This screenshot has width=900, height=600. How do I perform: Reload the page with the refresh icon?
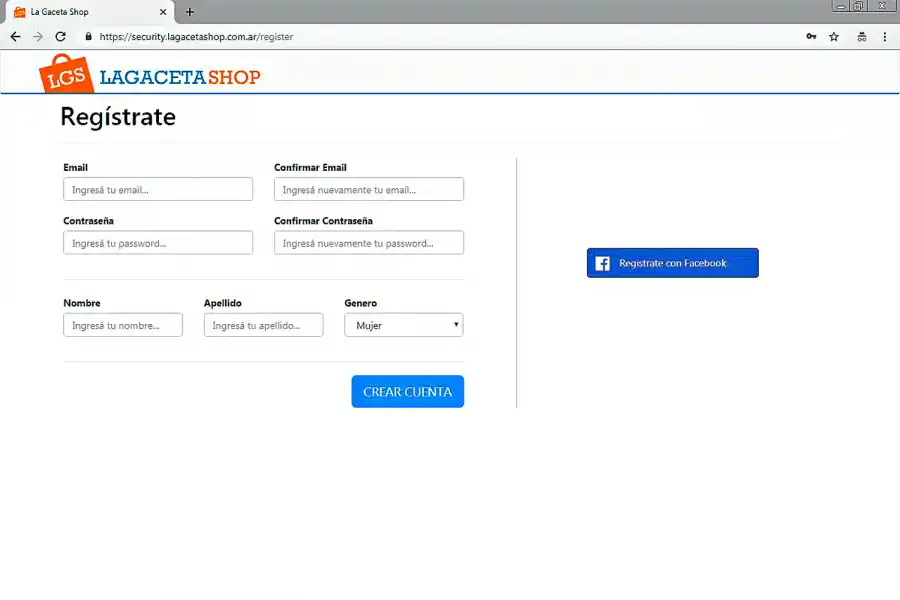pyautogui.click(x=61, y=36)
